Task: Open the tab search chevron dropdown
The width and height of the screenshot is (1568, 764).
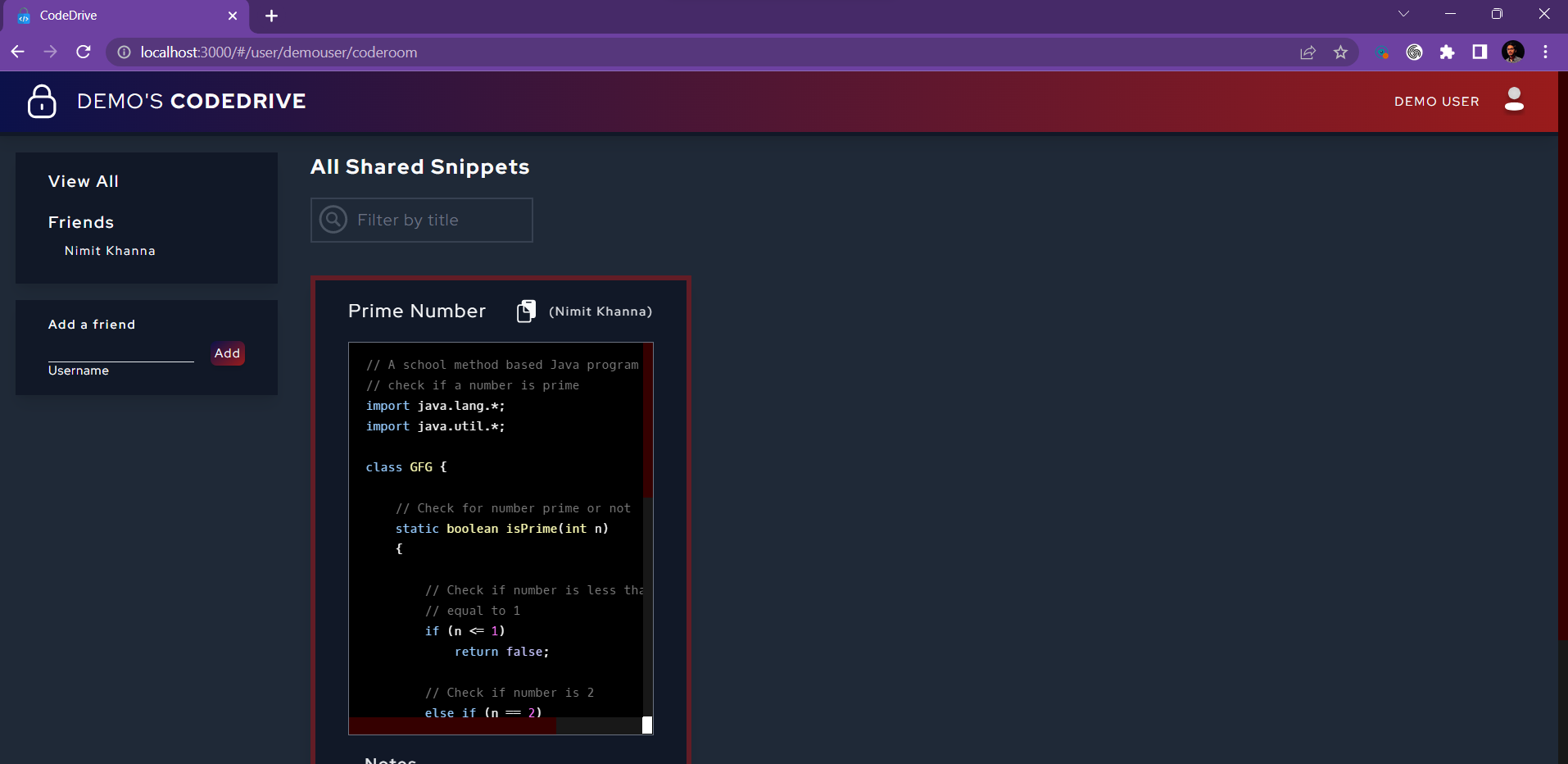Action: 1403,14
